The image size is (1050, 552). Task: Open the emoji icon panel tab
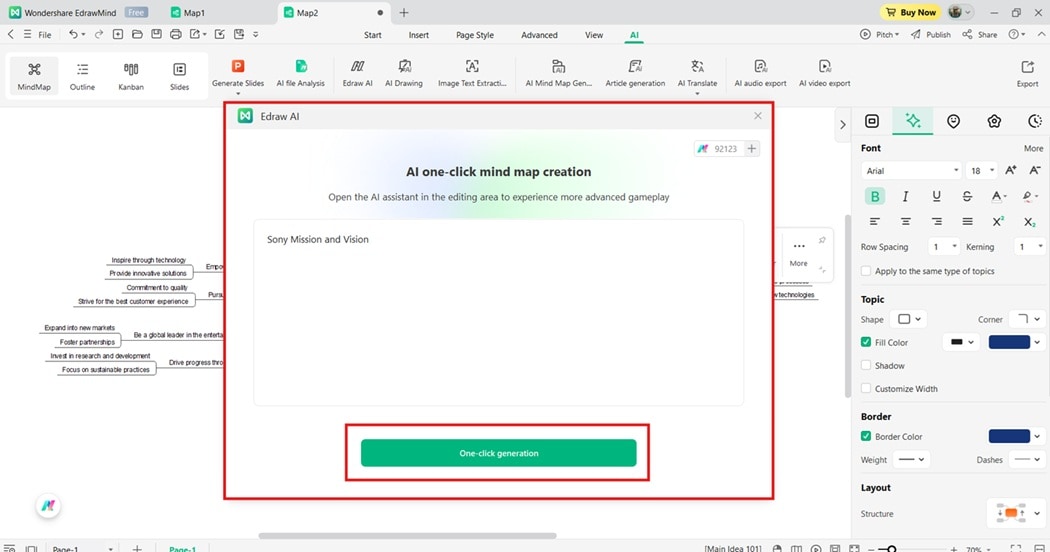(x=953, y=121)
